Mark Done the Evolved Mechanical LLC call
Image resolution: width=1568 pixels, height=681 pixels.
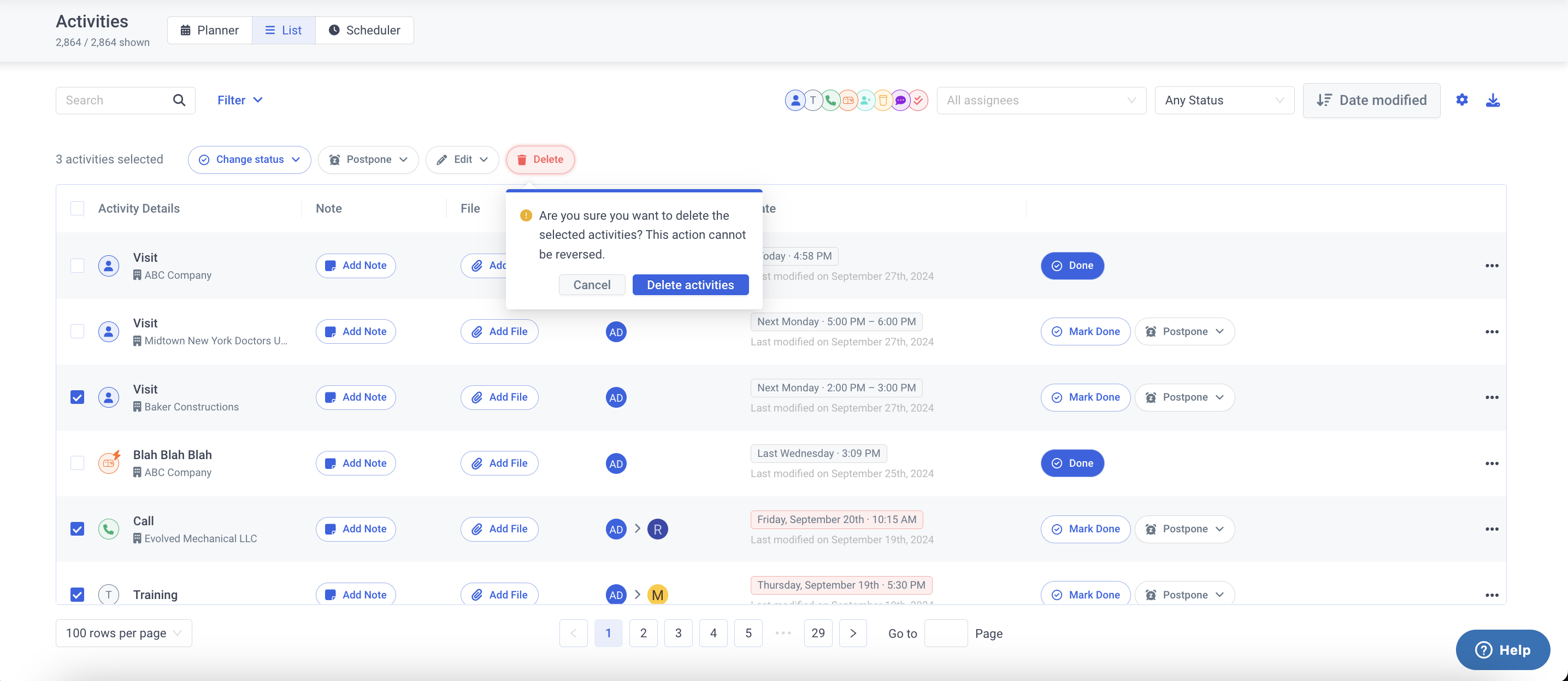1085,529
